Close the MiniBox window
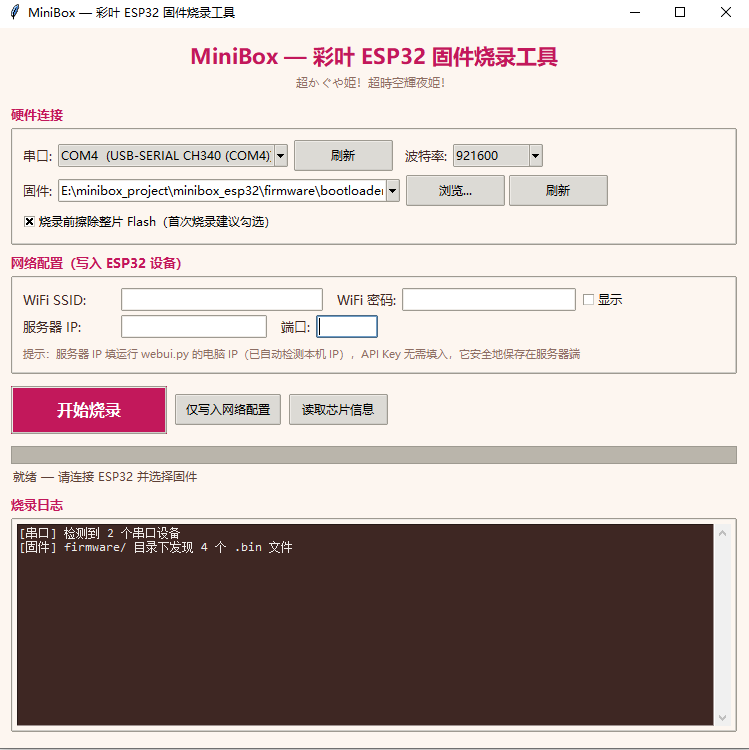 point(726,12)
